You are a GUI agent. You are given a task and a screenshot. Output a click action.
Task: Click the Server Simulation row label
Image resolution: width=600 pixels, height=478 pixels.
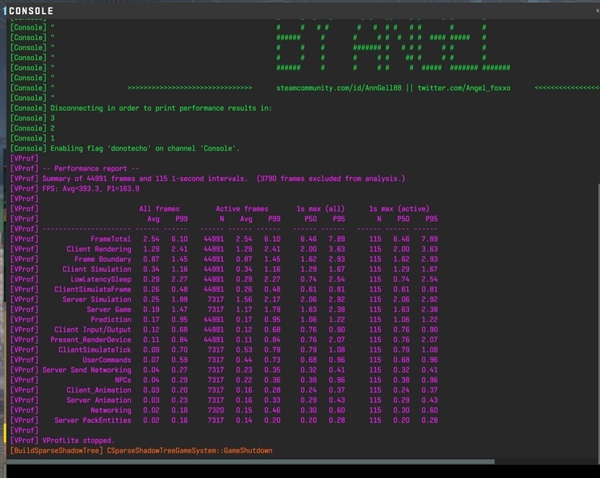pos(97,298)
